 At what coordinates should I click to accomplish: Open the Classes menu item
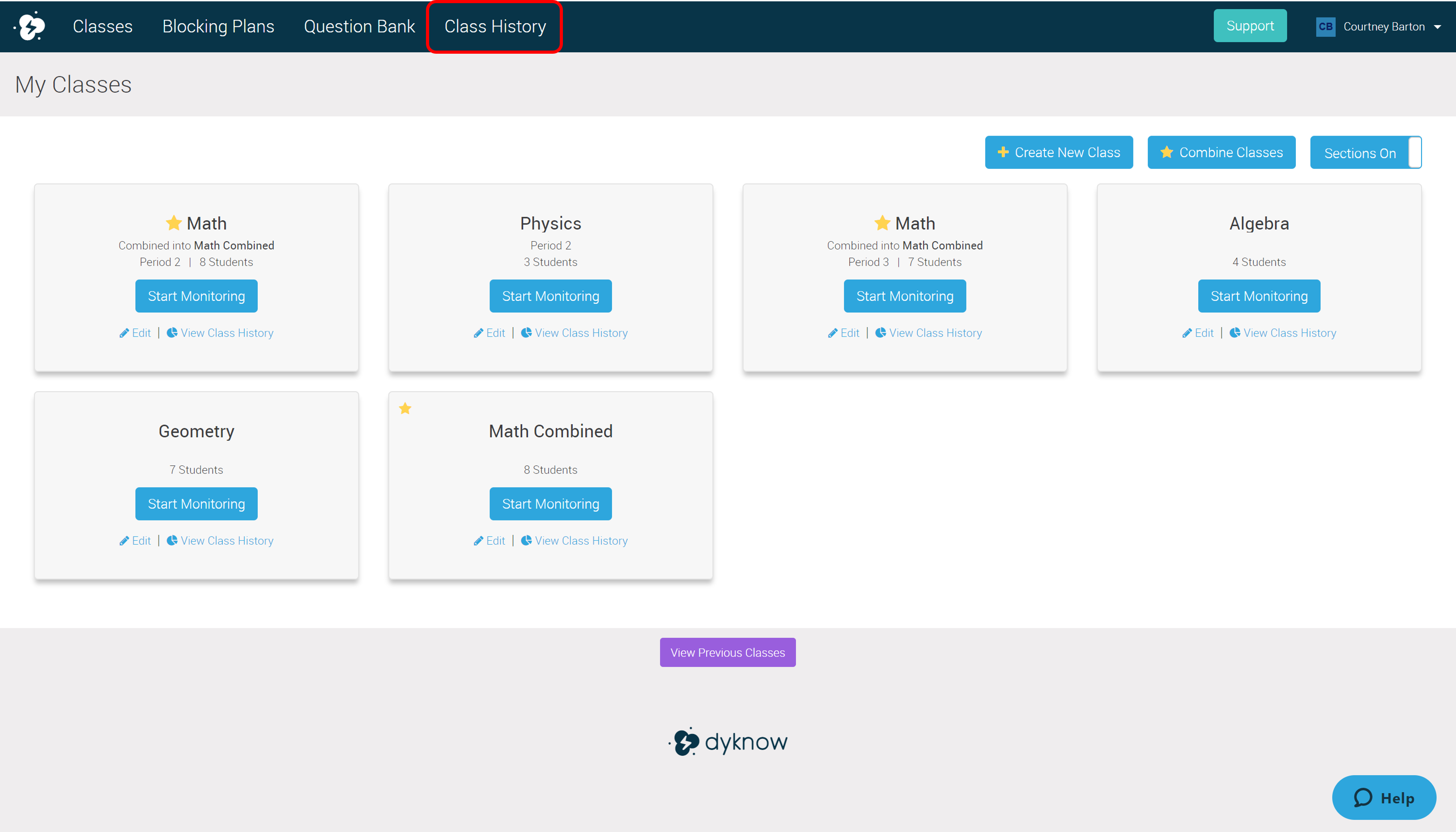[103, 26]
